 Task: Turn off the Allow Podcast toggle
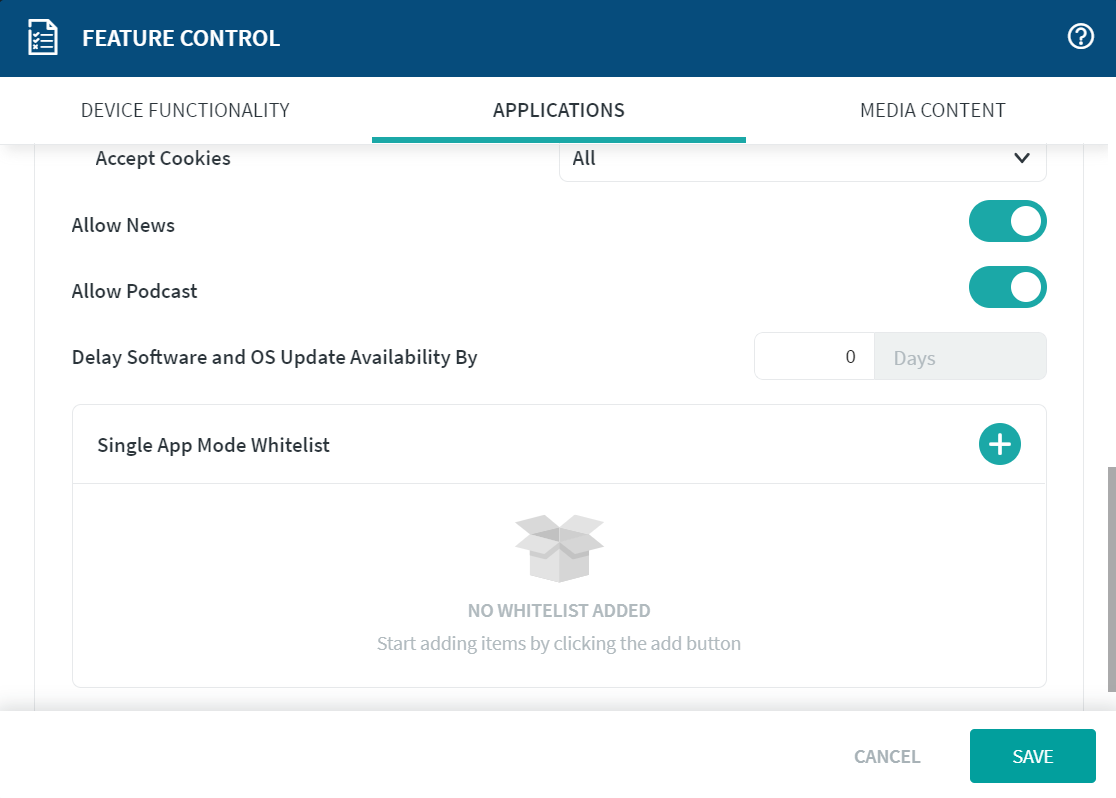pos(1007,288)
